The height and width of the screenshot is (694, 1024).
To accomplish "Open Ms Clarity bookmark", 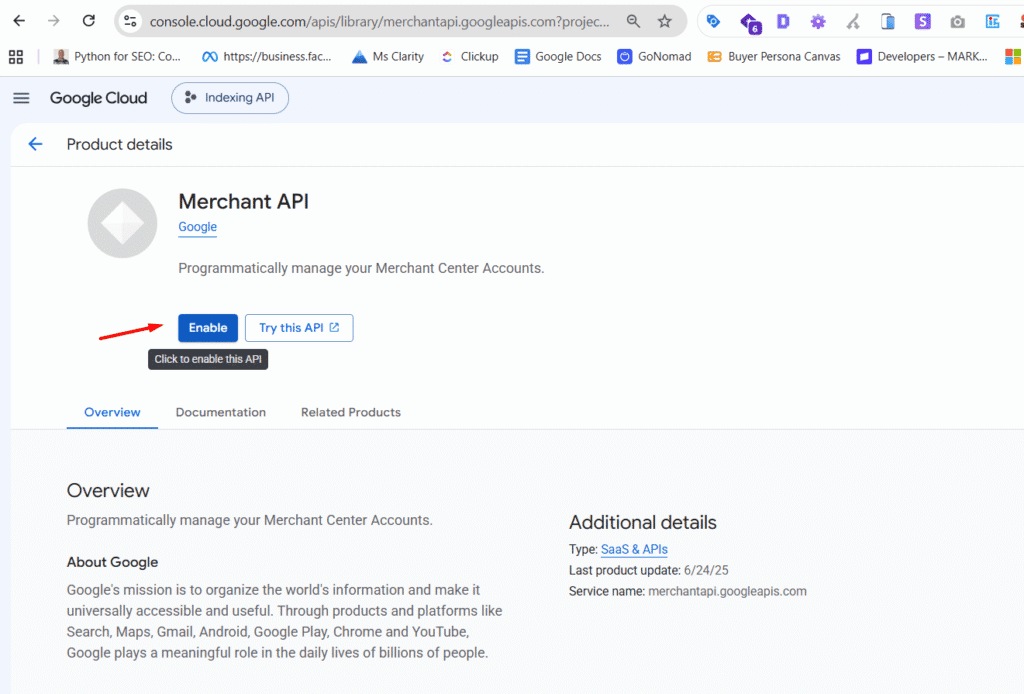I will pos(388,57).
